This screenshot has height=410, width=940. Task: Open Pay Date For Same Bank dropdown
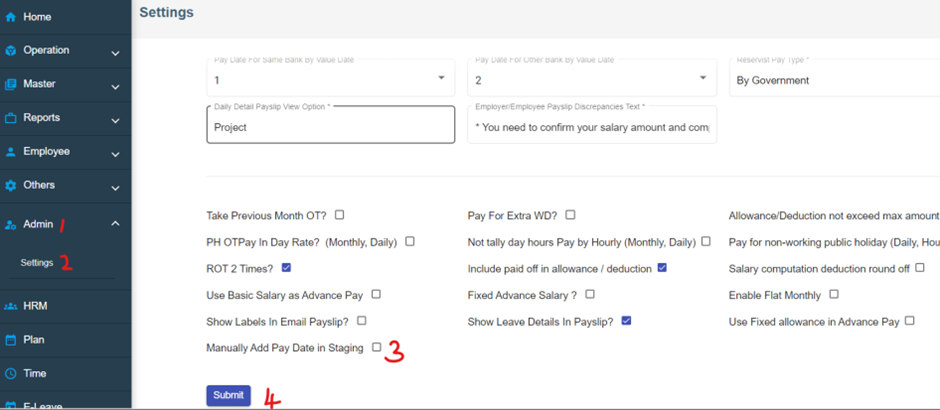tap(442, 79)
